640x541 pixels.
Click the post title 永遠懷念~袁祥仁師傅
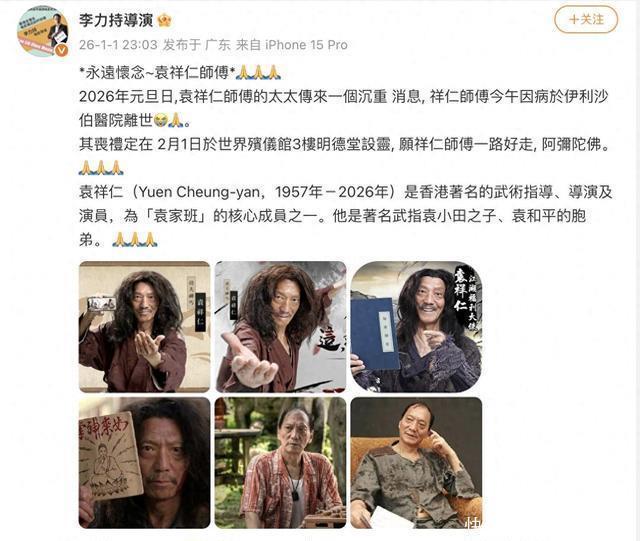[x=157, y=73]
